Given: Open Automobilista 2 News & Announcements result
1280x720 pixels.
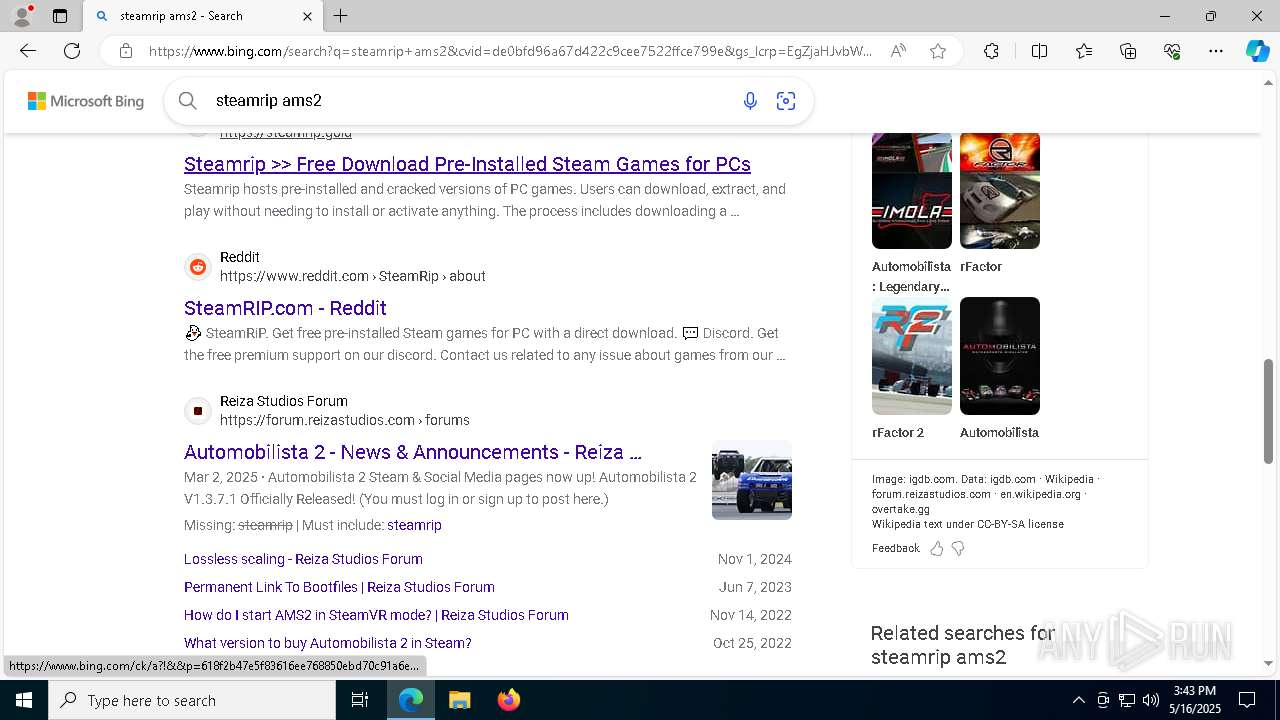Looking at the screenshot, I should point(412,452).
